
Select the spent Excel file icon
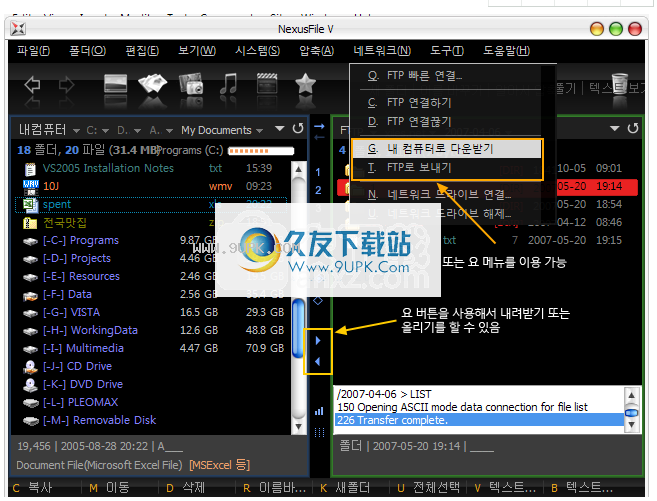point(30,204)
